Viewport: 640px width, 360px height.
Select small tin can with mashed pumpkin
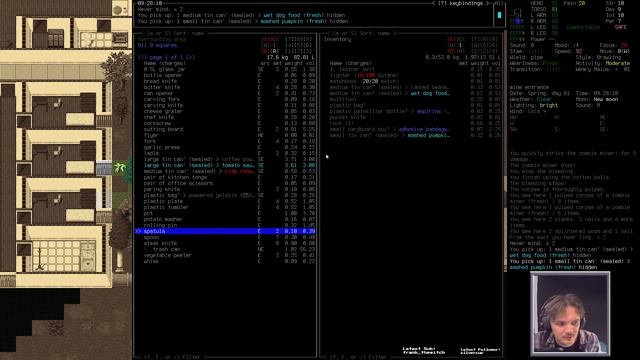(x=416, y=135)
